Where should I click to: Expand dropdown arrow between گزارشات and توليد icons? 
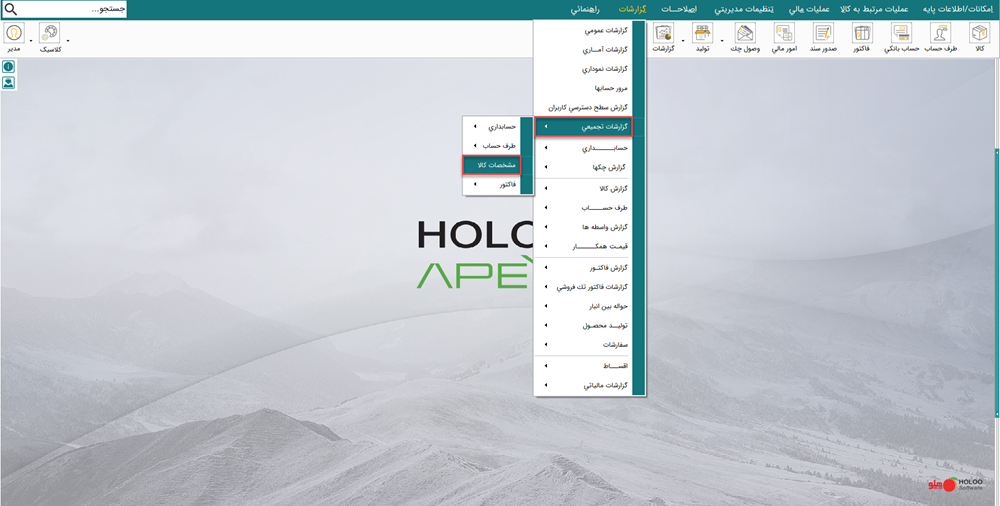[683, 40]
